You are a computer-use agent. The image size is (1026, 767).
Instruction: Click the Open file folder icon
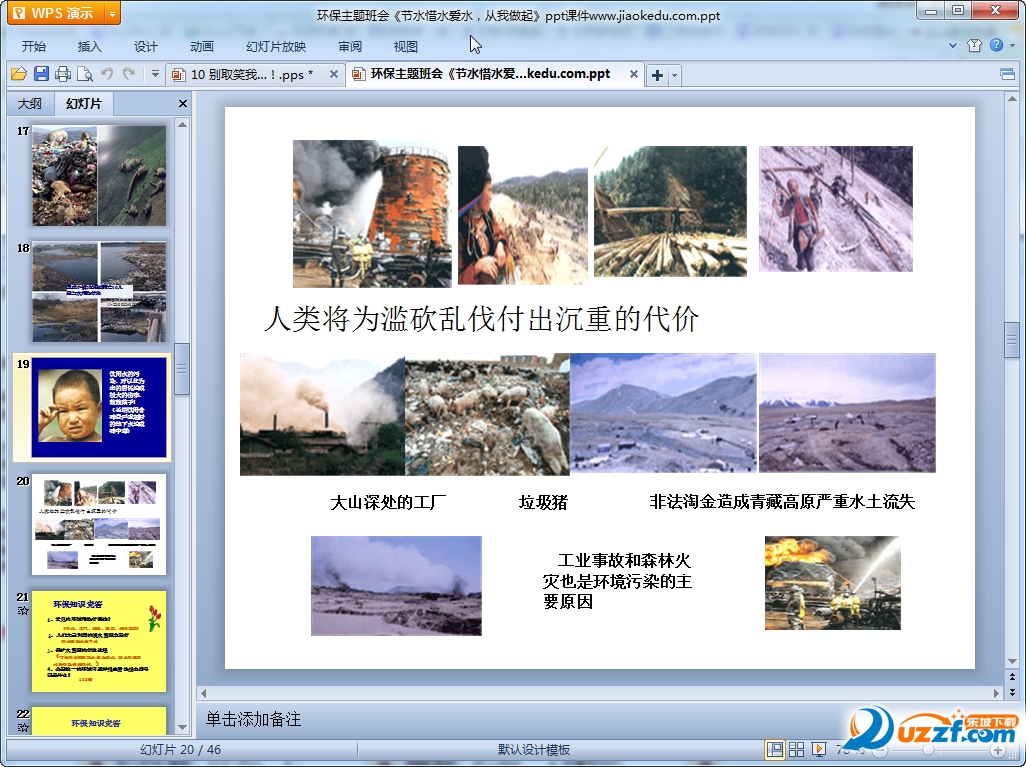point(18,74)
